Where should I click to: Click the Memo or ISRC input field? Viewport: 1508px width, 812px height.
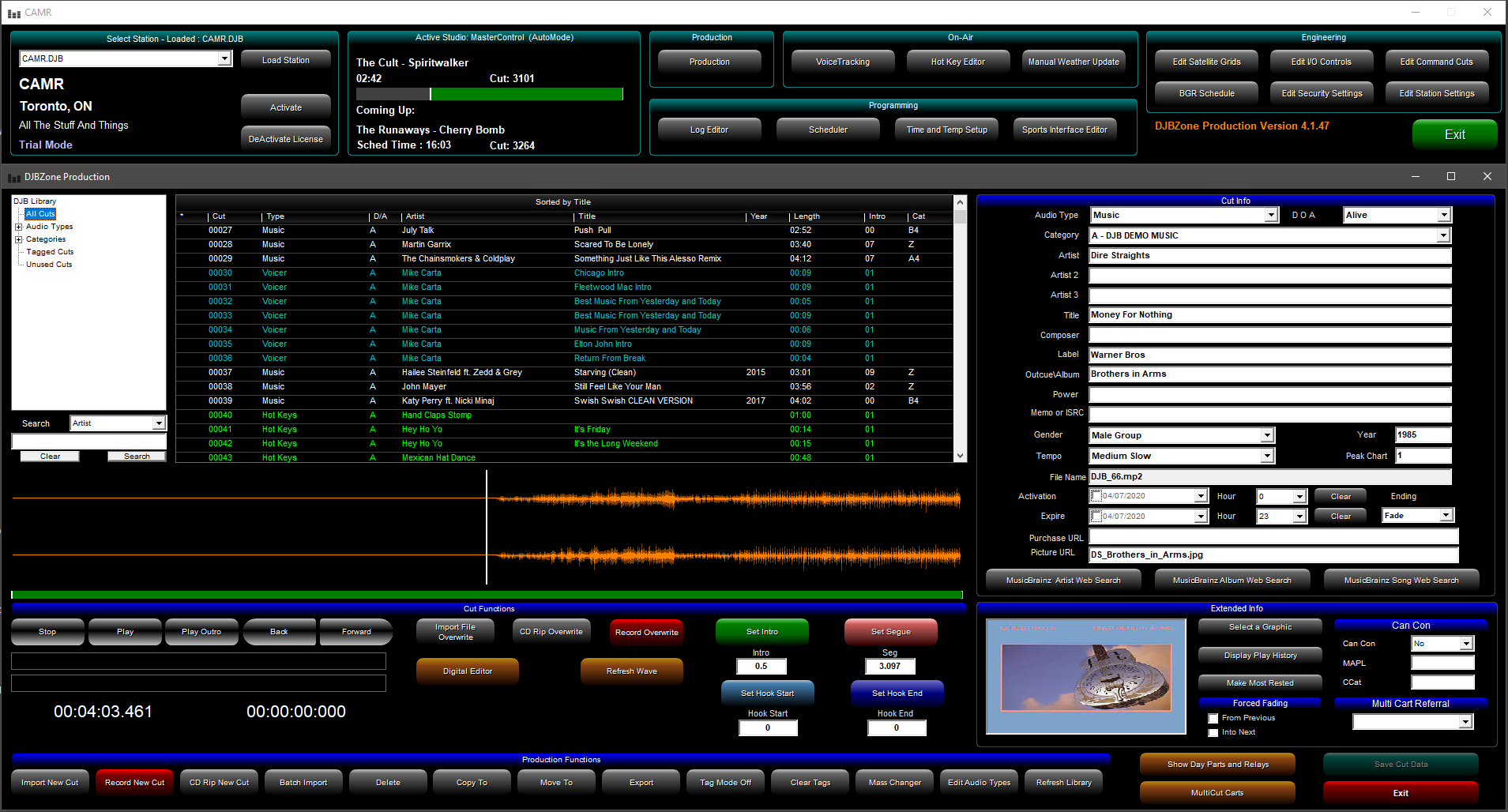(1269, 414)
